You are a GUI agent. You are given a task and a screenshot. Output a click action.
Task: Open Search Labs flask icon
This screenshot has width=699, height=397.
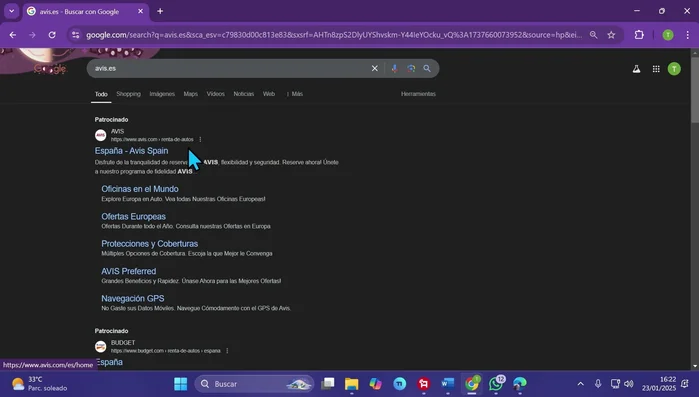click(x=637, y=69)
